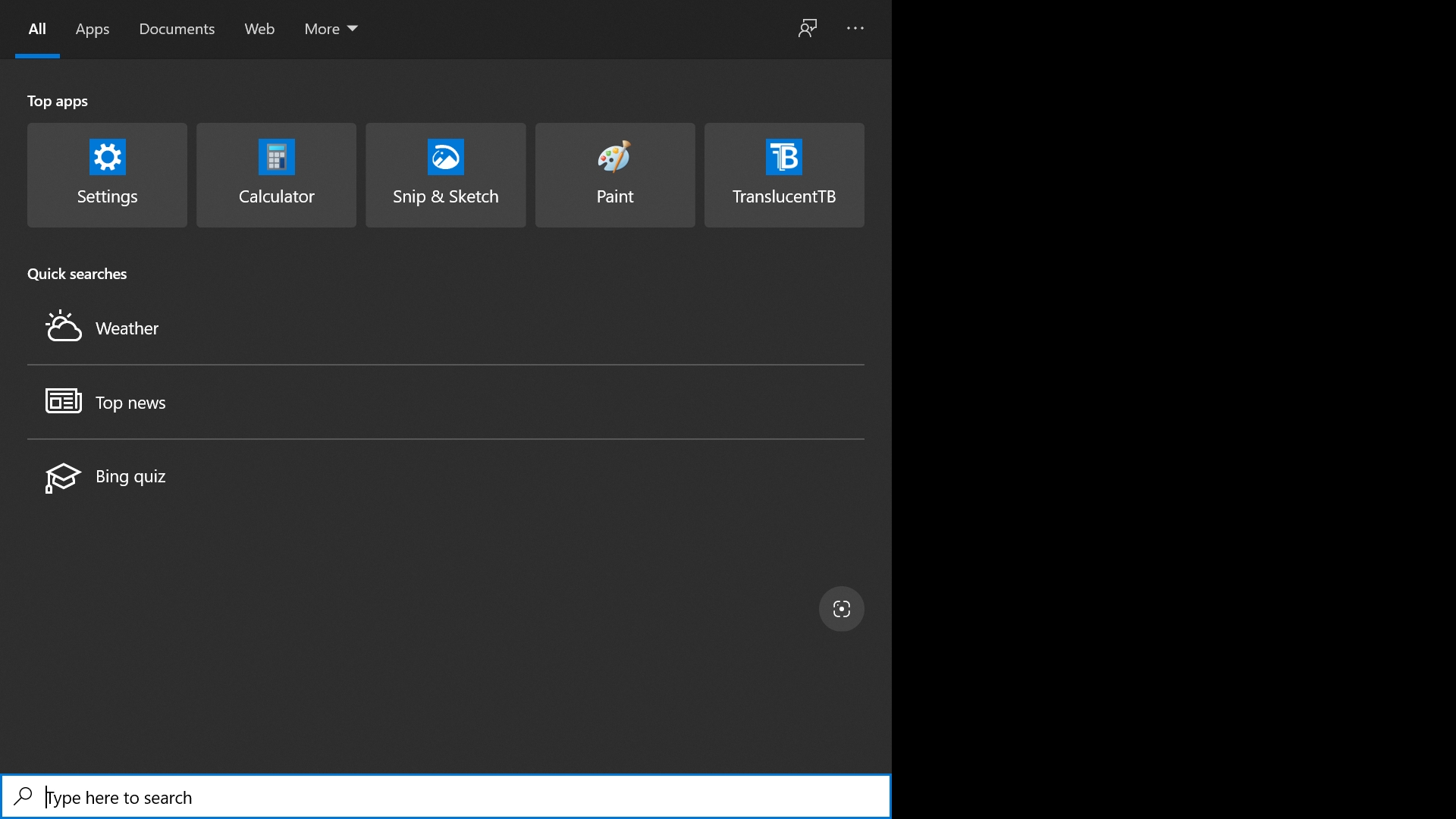Image resolution: width=1456 pixels, height=819 pixels.
Task: Select the All results tab
Action: [x=36, y=29]
